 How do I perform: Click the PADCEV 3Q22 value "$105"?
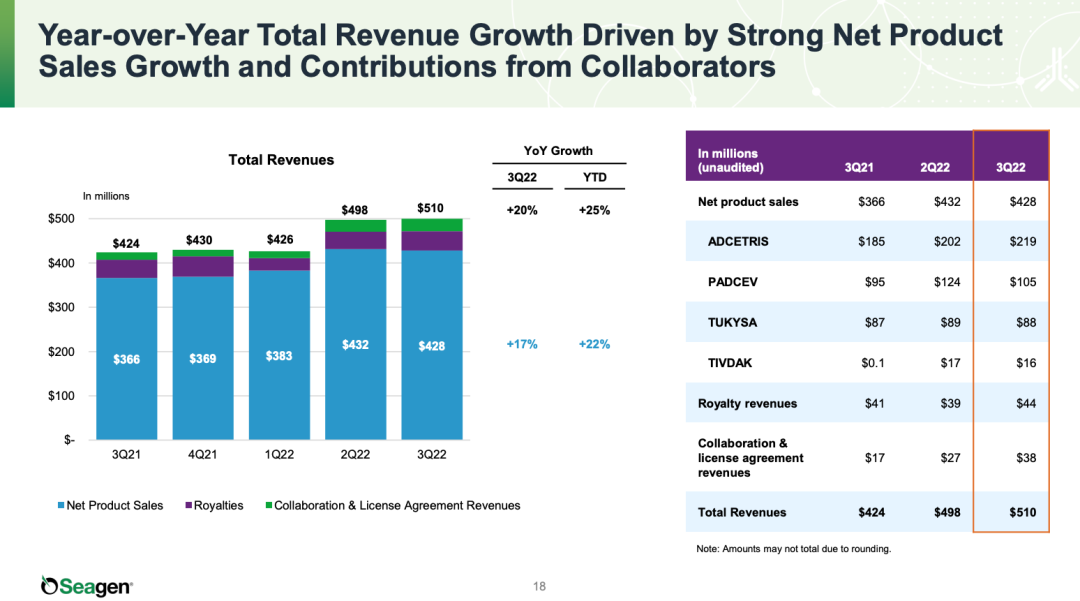(x=1023, y=282)
